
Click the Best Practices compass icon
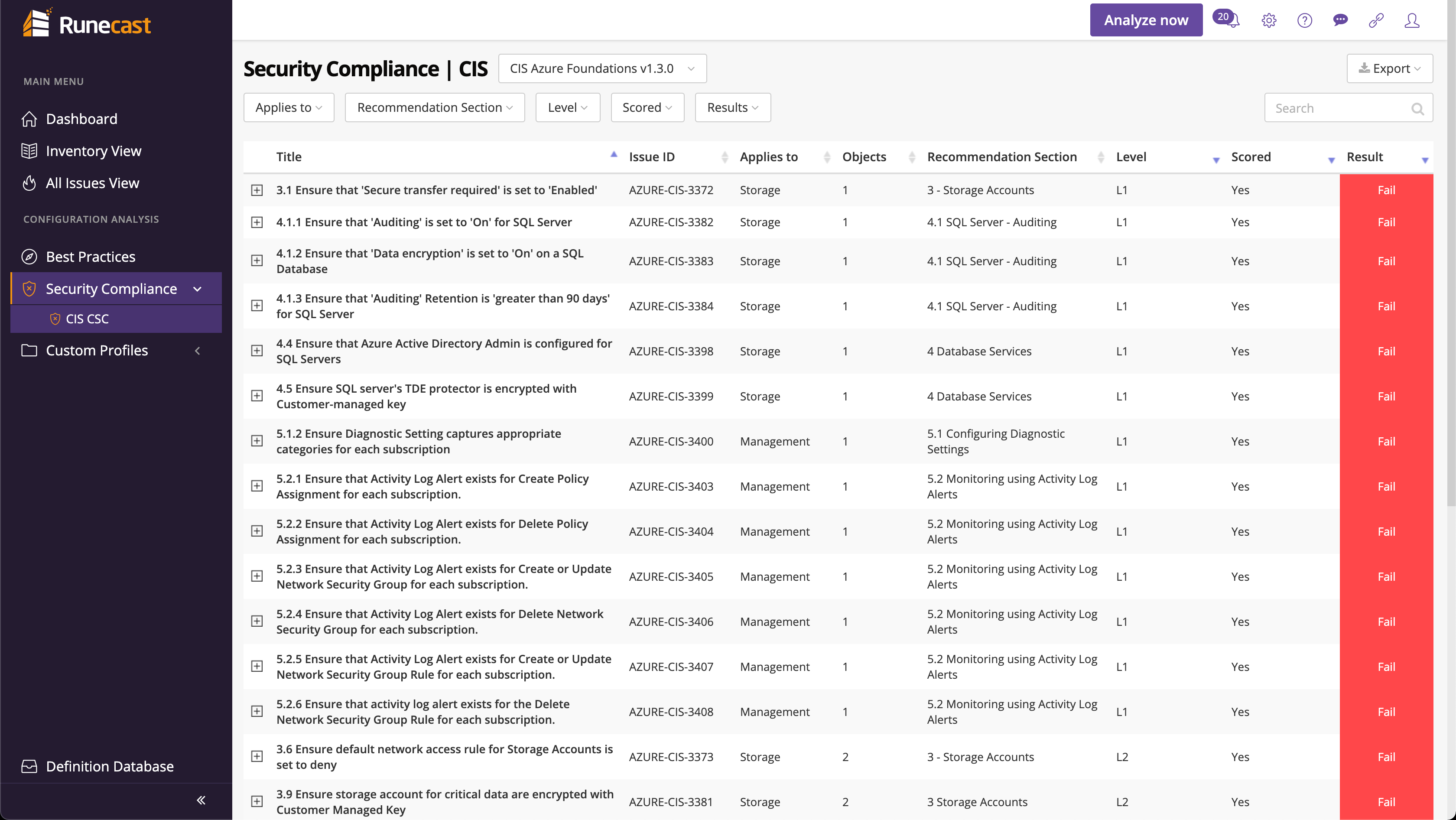pos(29,257)
